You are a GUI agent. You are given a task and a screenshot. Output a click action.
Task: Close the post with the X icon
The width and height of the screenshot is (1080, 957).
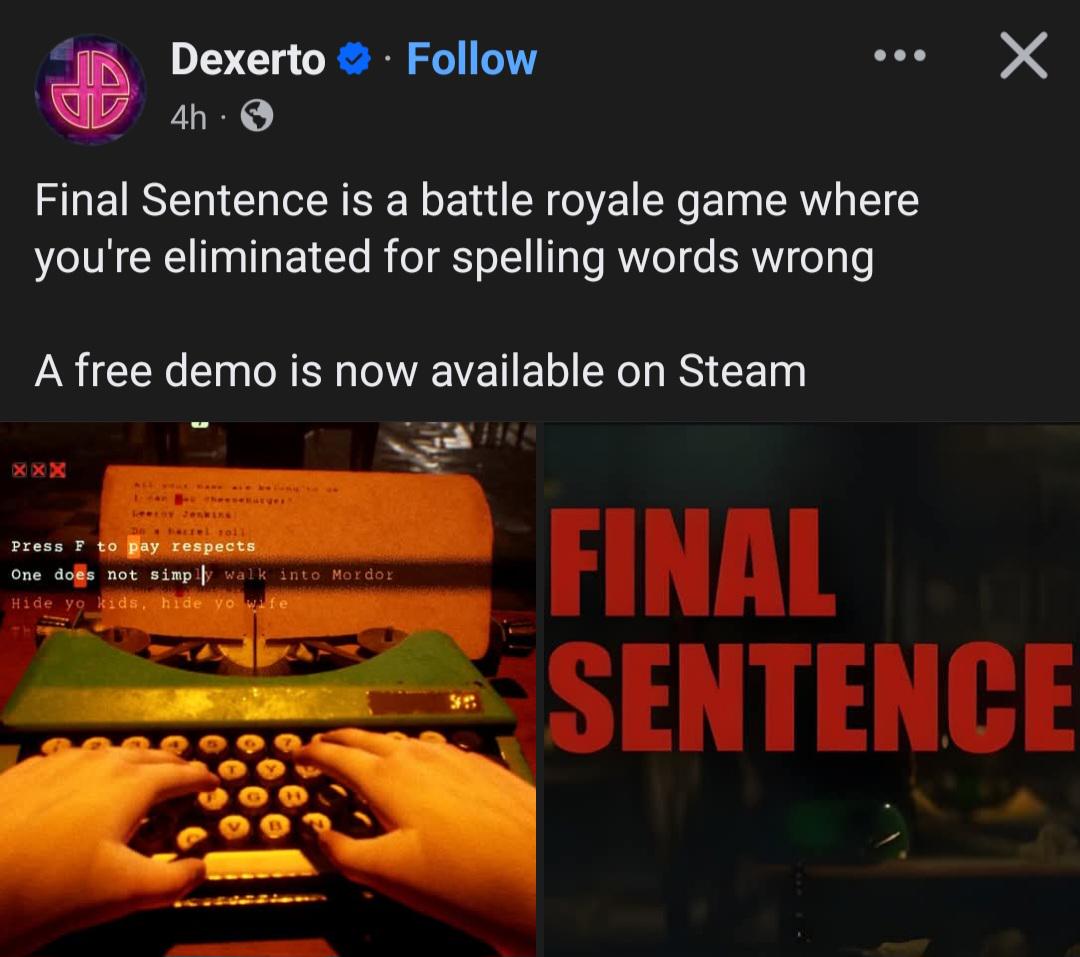coord(1024,55)
